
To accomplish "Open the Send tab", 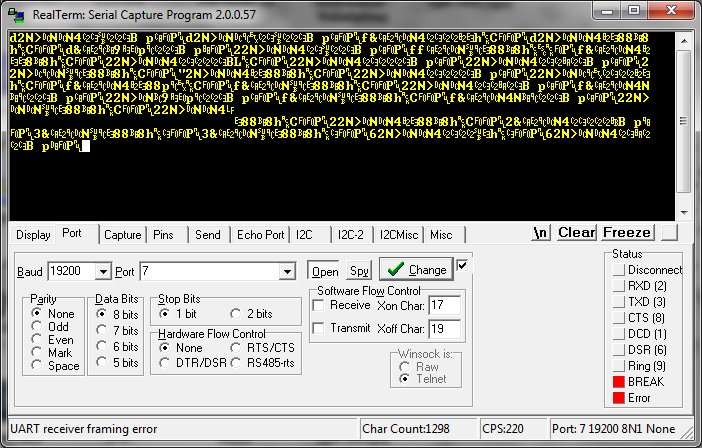I will pyautogui.click(x=208, y=235).
